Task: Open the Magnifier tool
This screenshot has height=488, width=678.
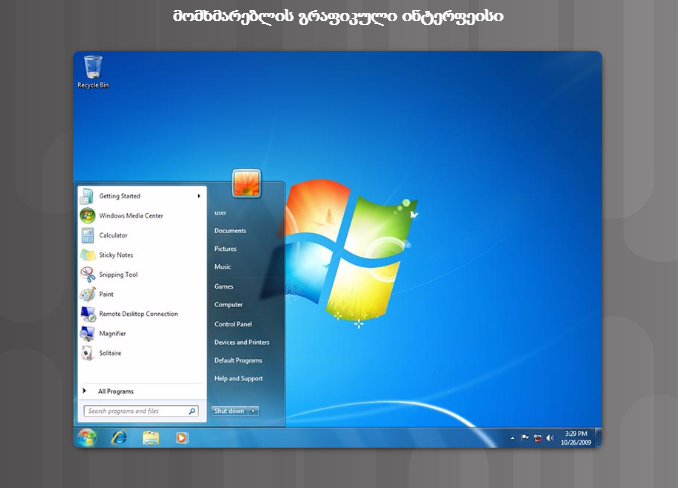Action: 112,333
